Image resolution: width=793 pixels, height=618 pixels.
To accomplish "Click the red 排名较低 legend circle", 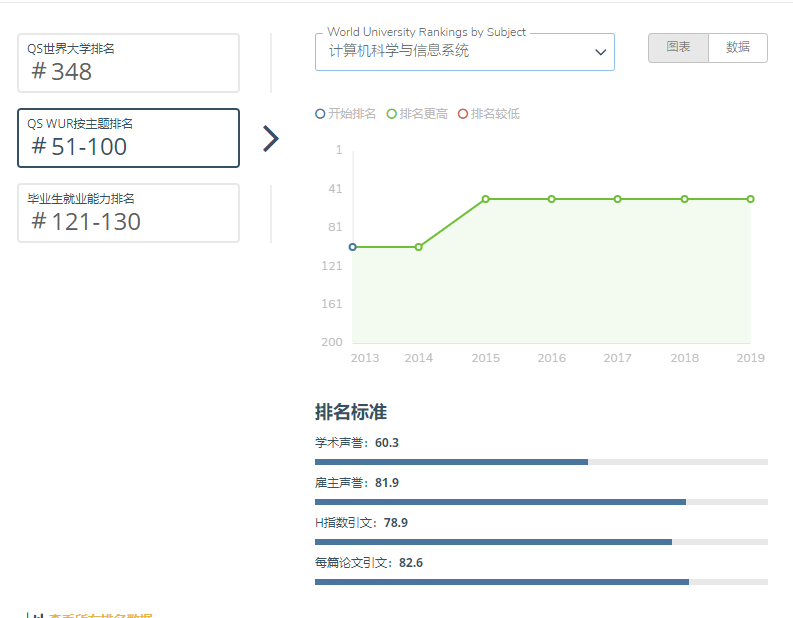I will tap(462, 114).
